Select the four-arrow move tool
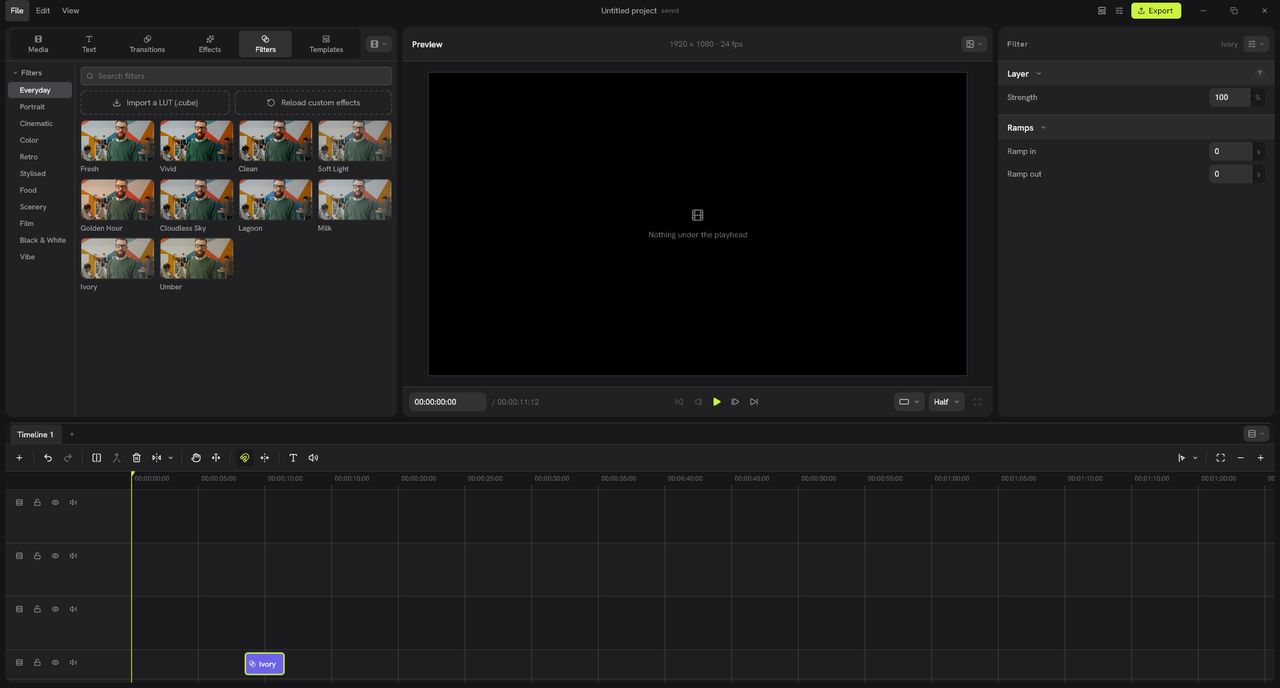 pyautogui.click(x=216, y=458)
